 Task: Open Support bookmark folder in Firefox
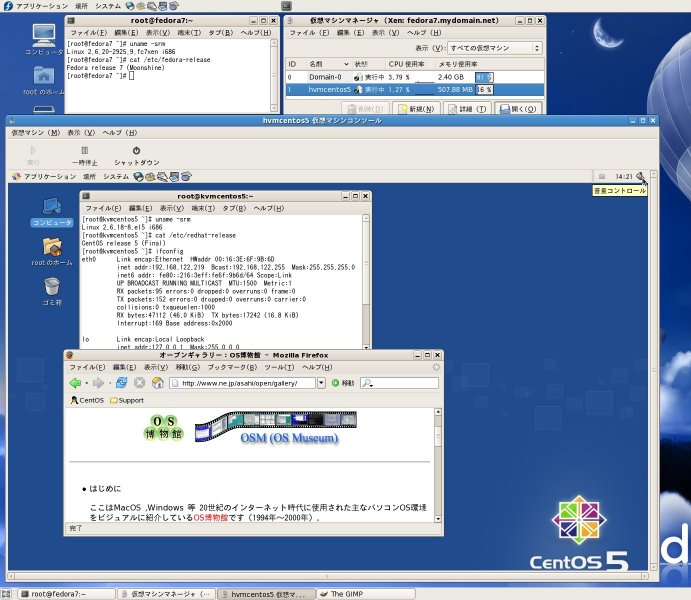[x=126, y=400]
